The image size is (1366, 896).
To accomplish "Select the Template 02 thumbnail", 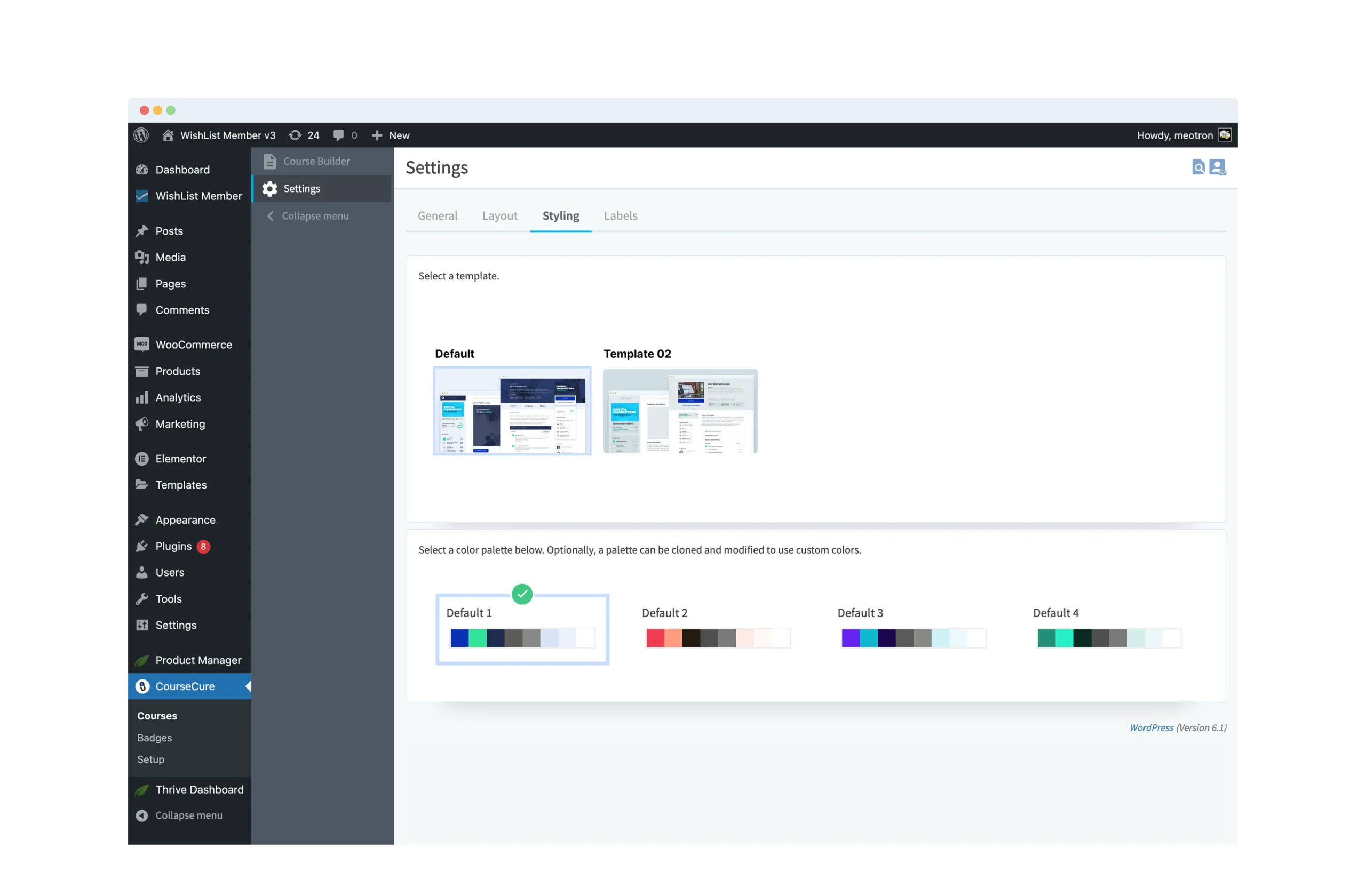I will (680, 411).
